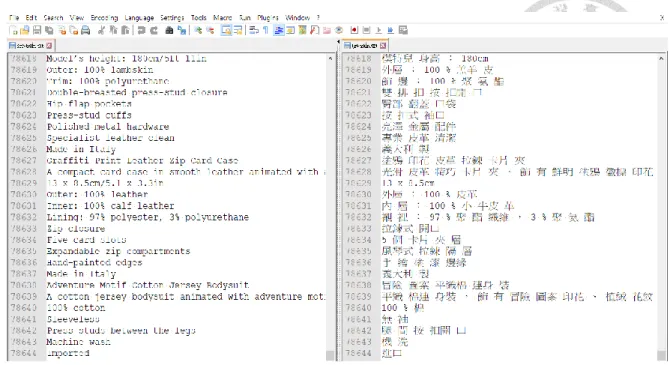The image size is (670, 365).
Task: Select the file tab of the Chinese text pane
Action: (364, 45)
